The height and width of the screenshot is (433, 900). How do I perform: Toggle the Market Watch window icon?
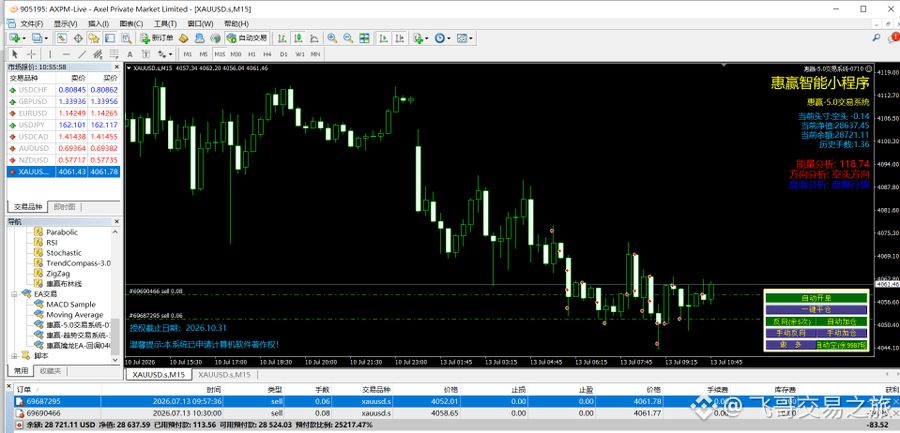coord(62,38)
